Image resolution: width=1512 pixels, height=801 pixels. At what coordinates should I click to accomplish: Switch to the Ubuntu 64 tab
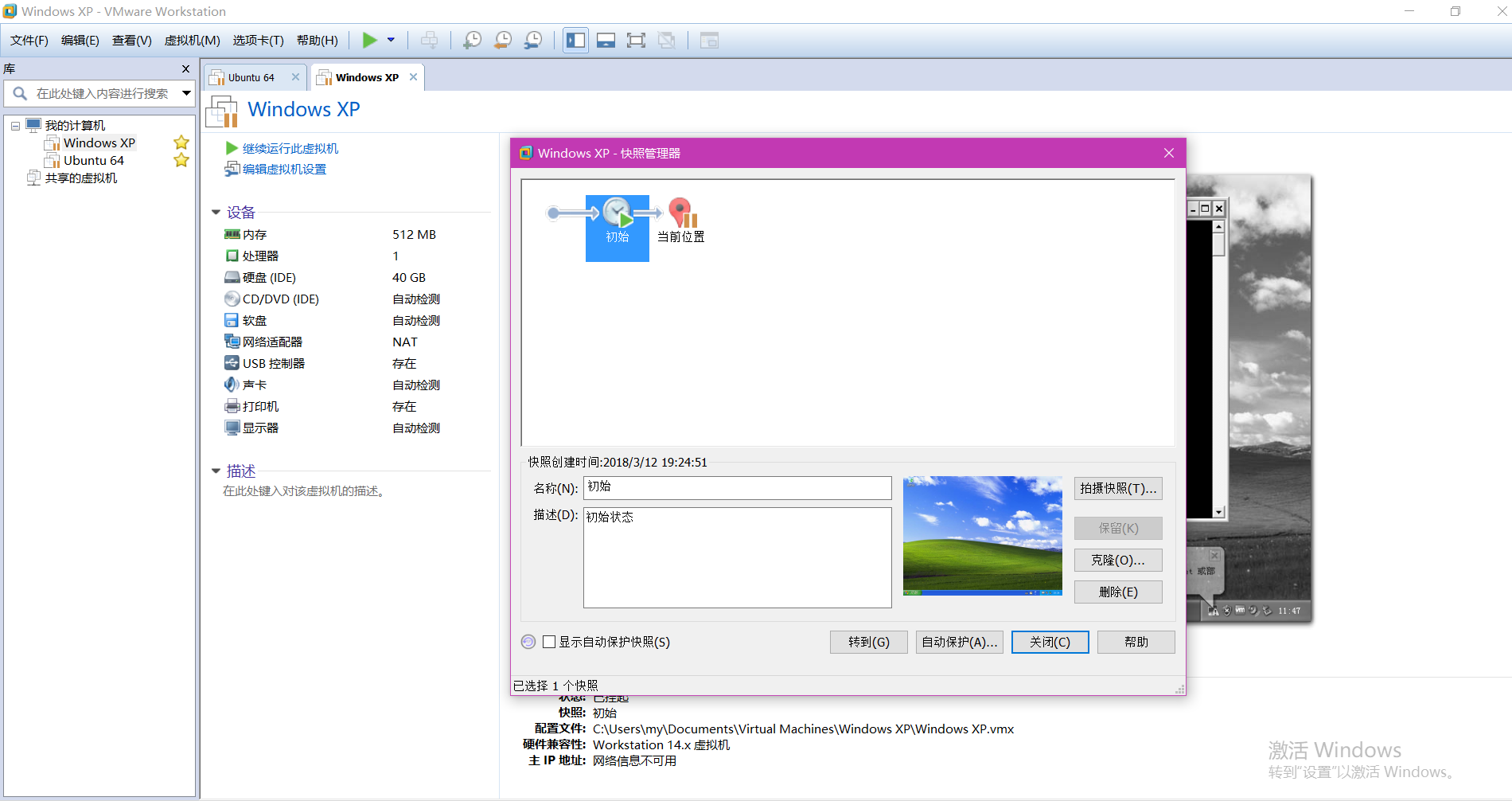click(251, 77)
